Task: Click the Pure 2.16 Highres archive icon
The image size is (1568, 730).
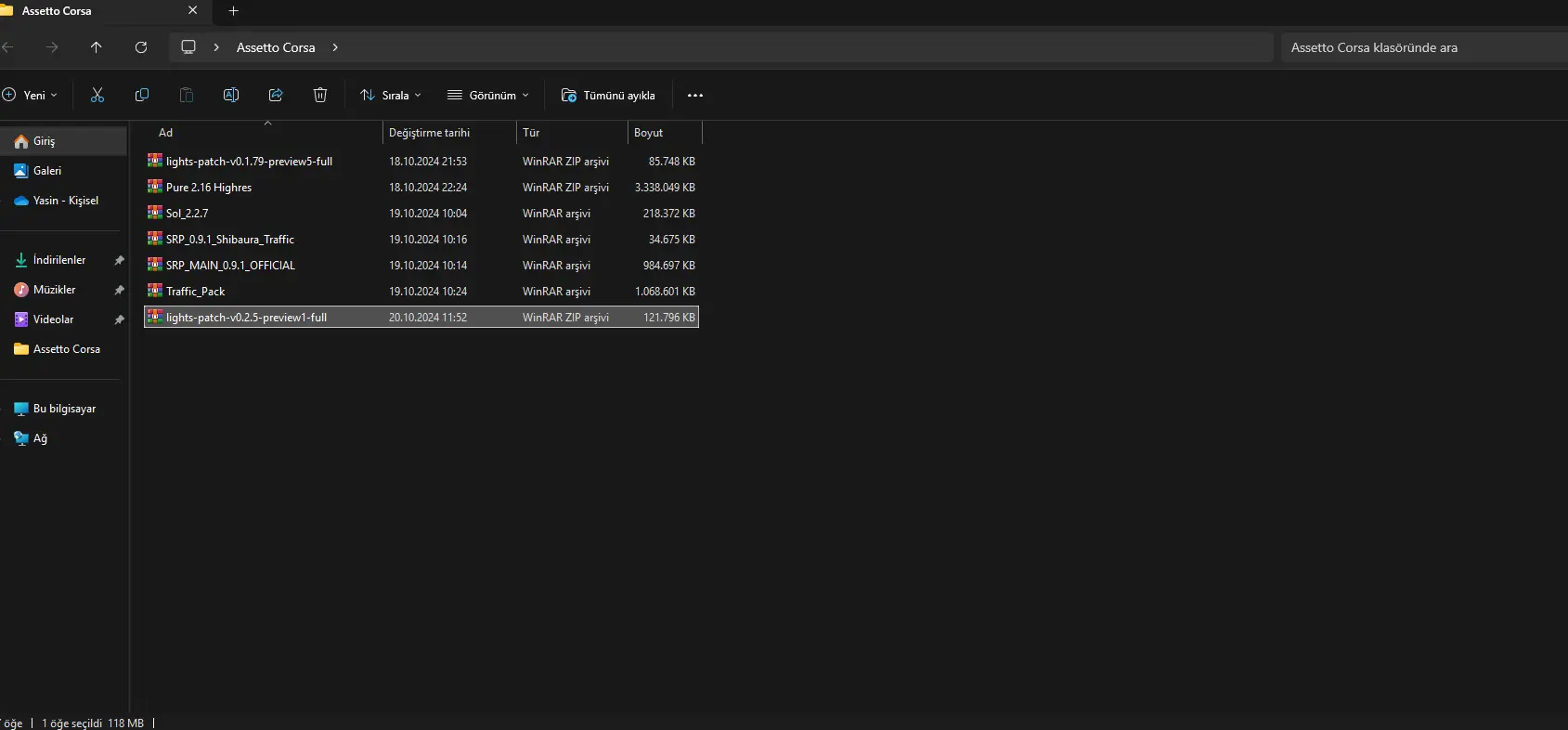Action: click(x=155, y=187)
